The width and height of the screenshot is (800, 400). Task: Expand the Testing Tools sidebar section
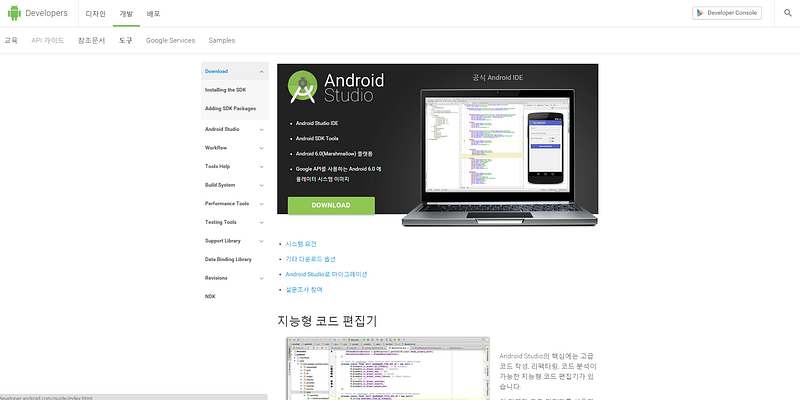click(x=261, y=222)
